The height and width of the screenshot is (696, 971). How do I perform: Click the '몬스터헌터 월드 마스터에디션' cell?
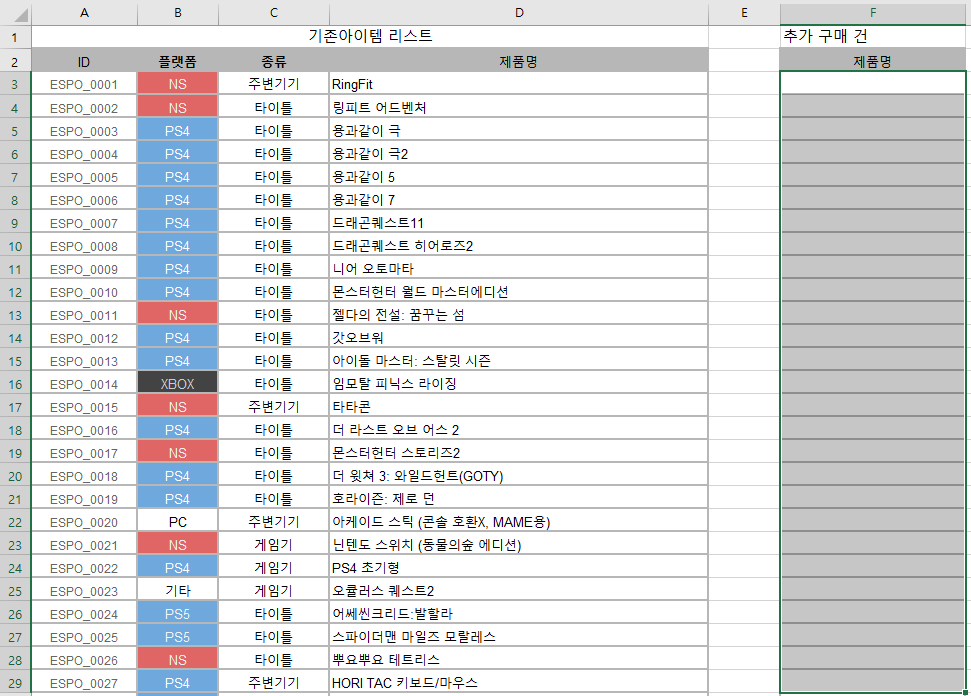(x=519, y=292)
